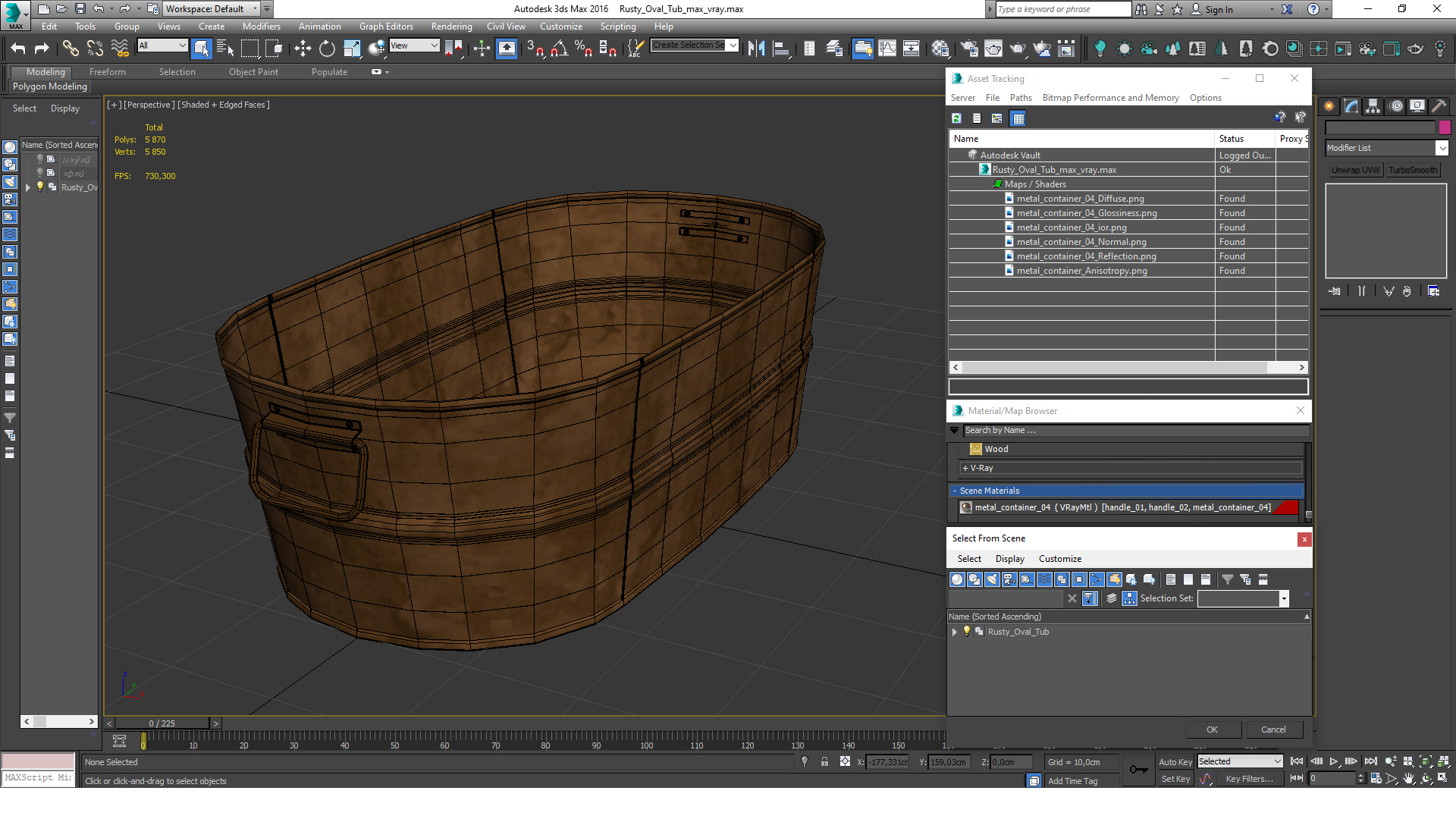
Task: Open Selection Set dropdown in Select From Scene
Action: click(1283, 598)
